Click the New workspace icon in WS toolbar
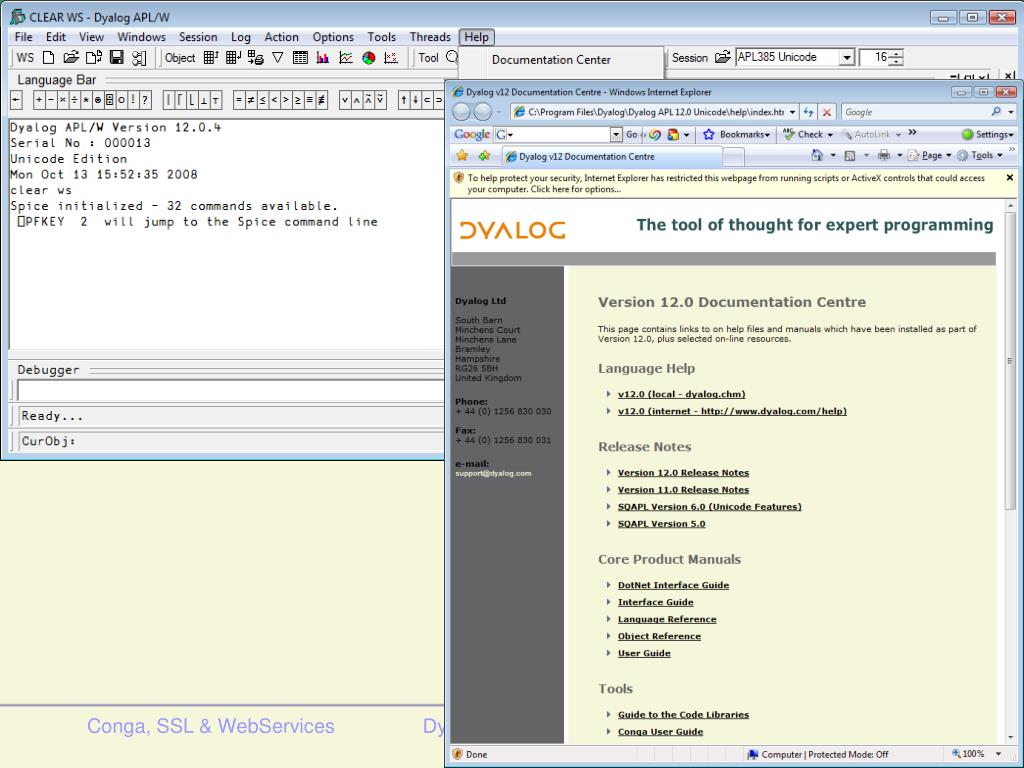This screenshot has height=768, width=1024. tap(48, 57)
